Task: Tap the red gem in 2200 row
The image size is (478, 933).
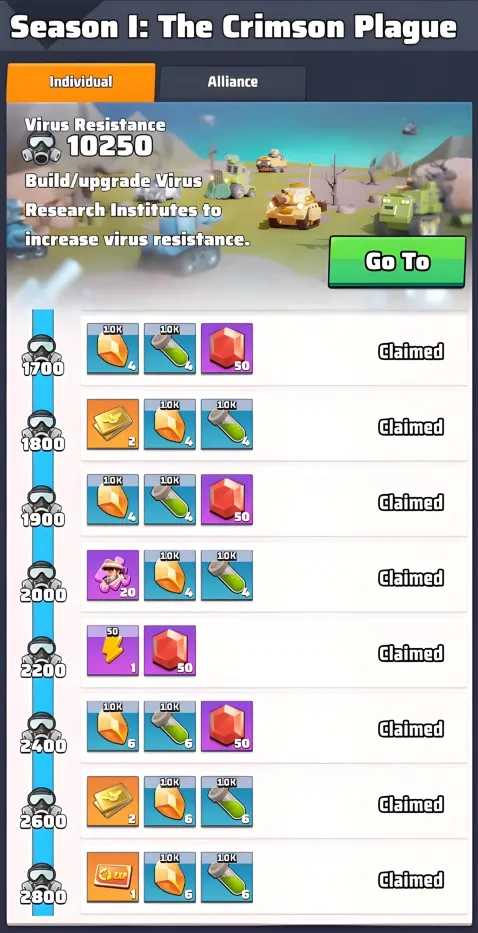Action: (x=170, y=651)
